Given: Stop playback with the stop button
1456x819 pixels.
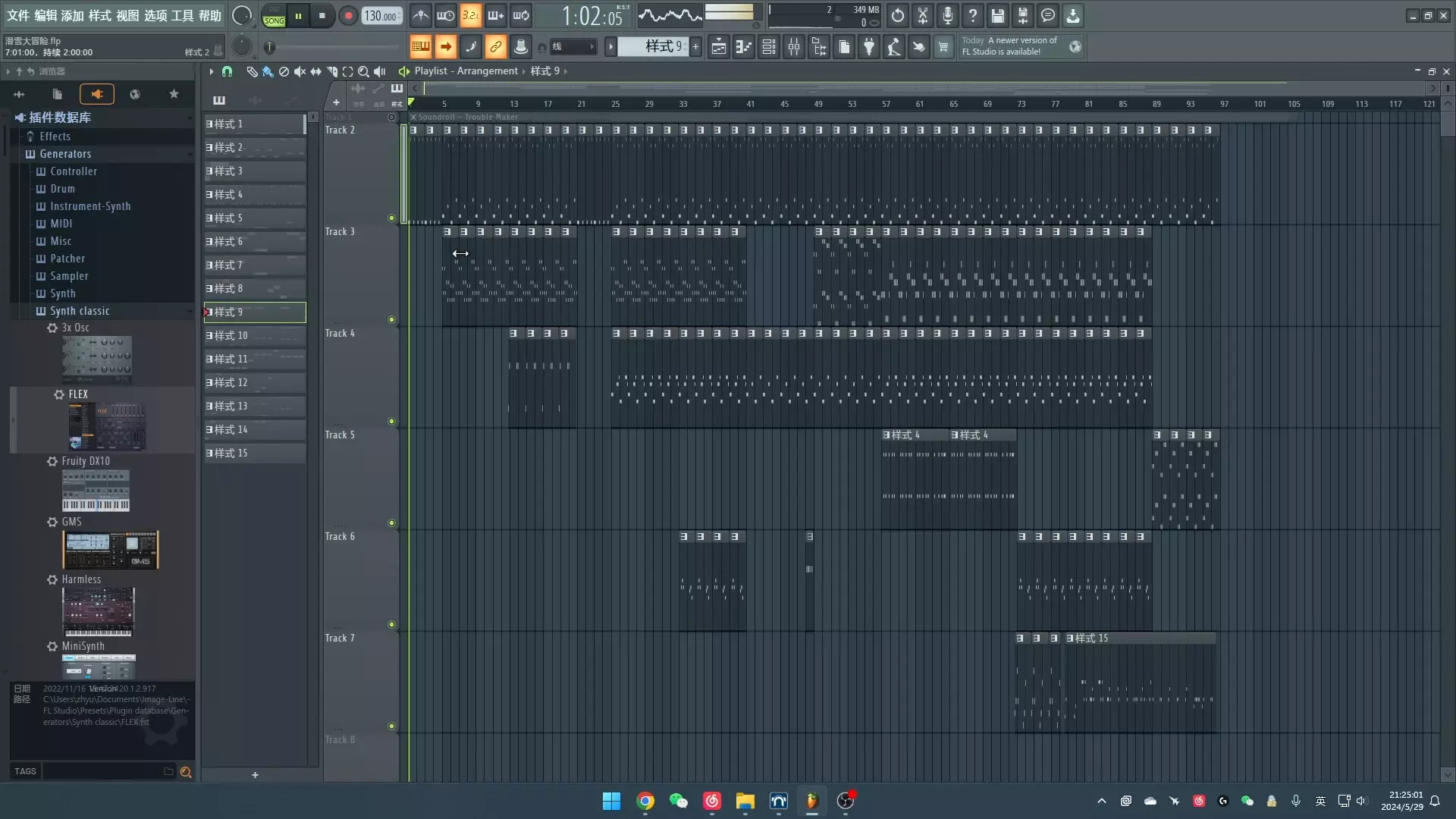Looking at the screenshot, I should [x=322, y=16].
